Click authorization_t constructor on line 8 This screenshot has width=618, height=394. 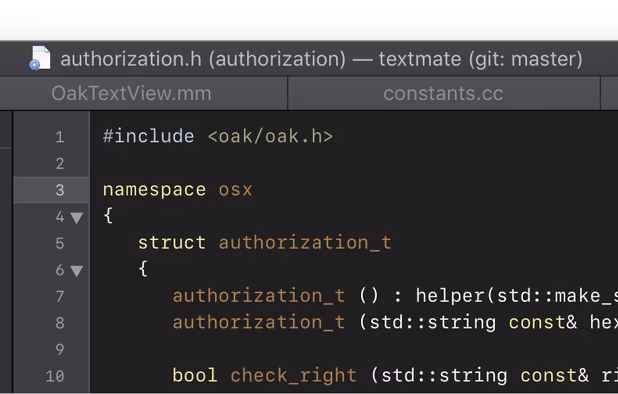coord(259,322)
